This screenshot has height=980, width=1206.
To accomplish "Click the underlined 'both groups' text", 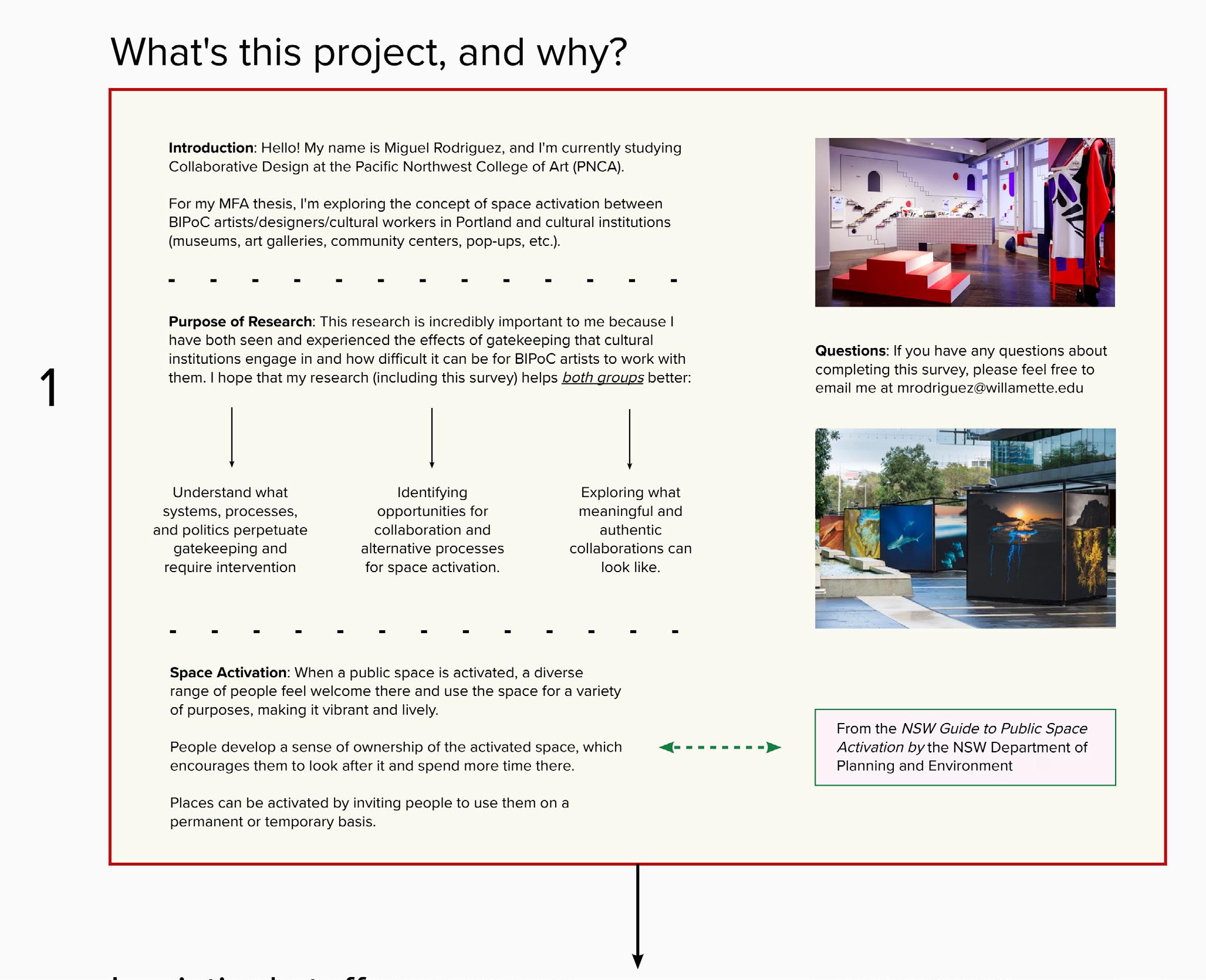I will (x=602, y=378).
